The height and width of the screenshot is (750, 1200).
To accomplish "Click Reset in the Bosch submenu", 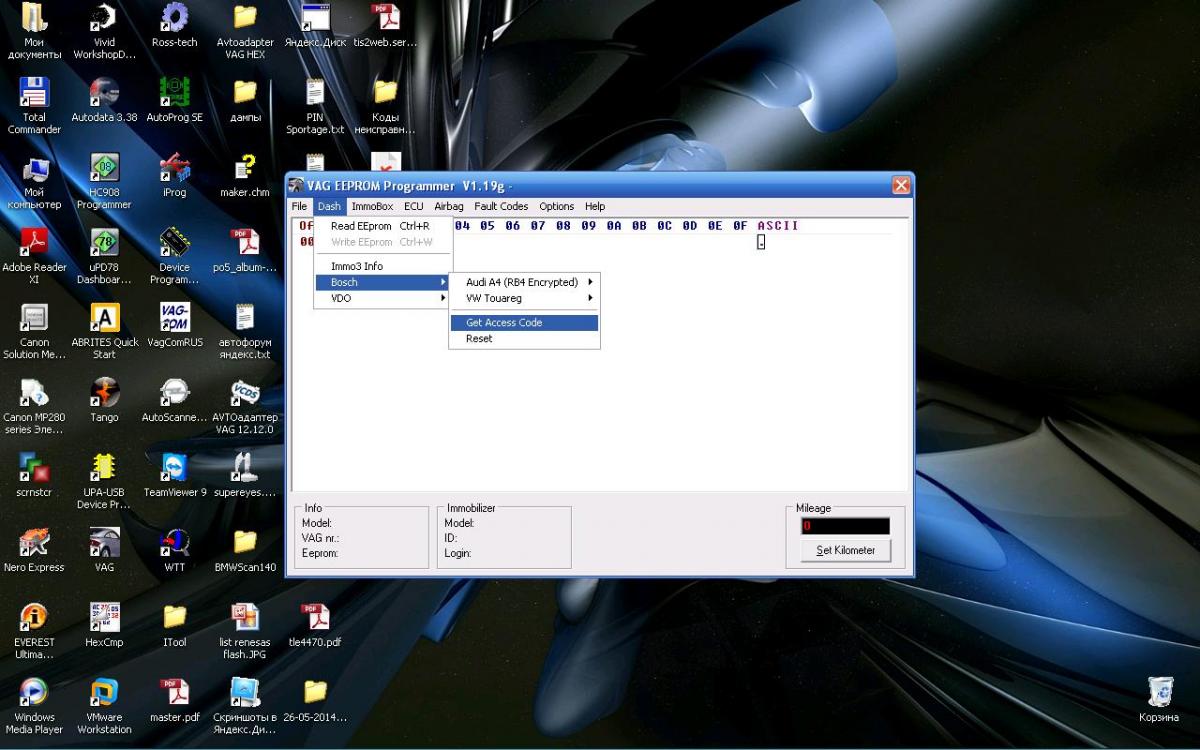I will 524,338.
